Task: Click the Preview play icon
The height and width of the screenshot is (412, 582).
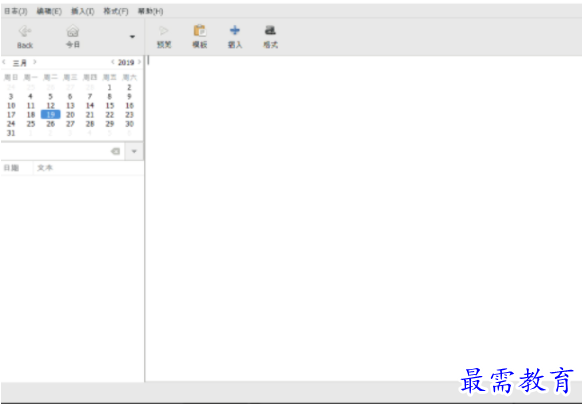Action: pyautogui.click(x=164, y=30)
